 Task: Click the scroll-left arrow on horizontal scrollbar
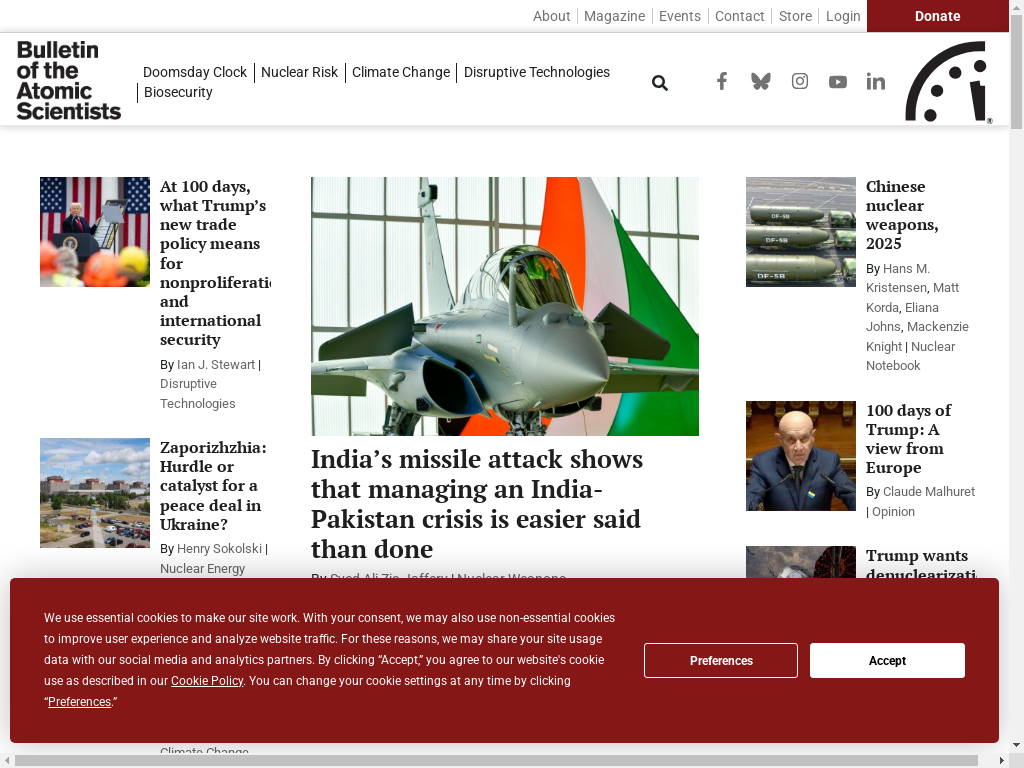pyautogui.click(x=6, y=761)
